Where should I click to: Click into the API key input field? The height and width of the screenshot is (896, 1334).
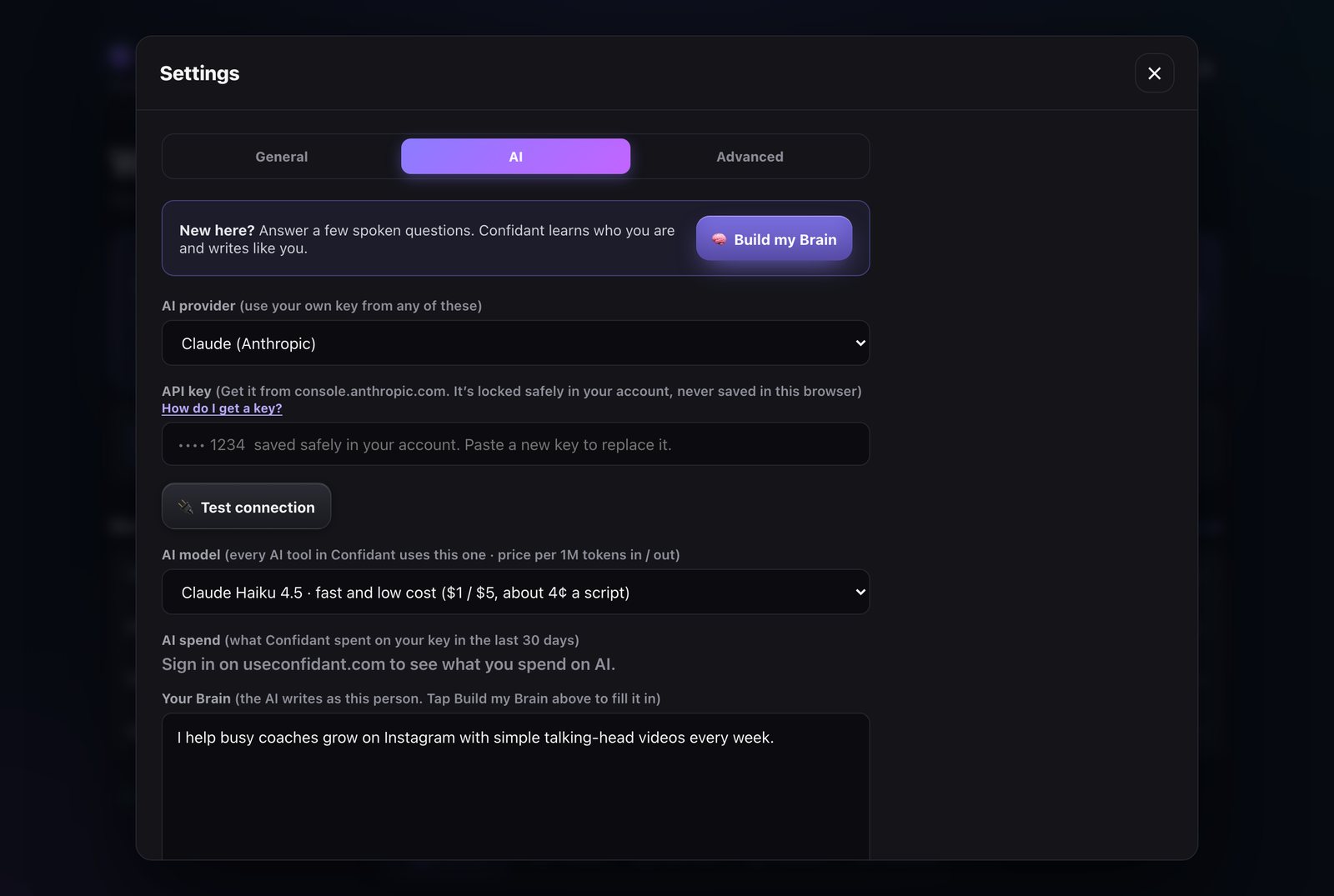(515, 444)
